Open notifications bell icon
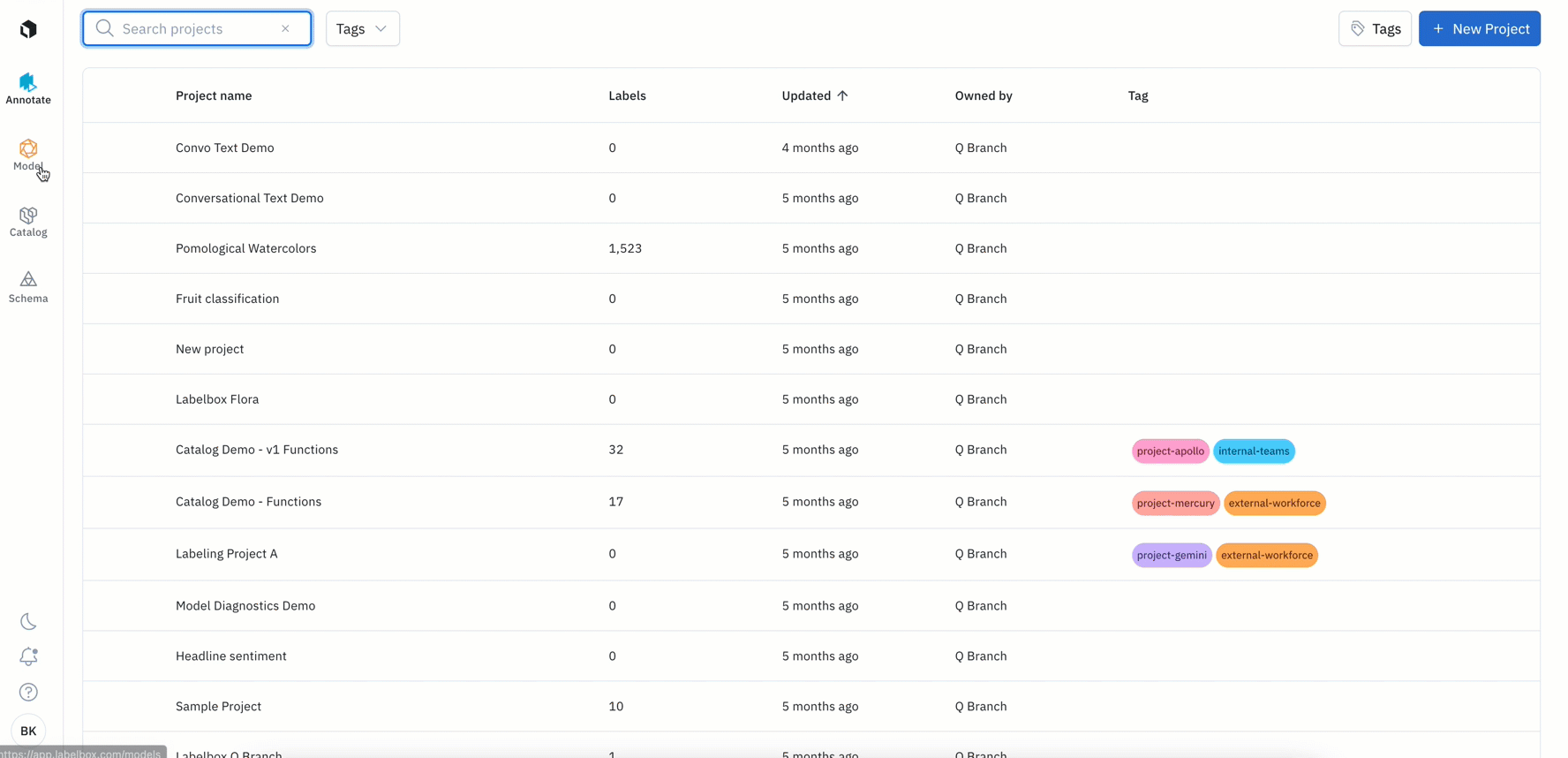 pos(28,656)
